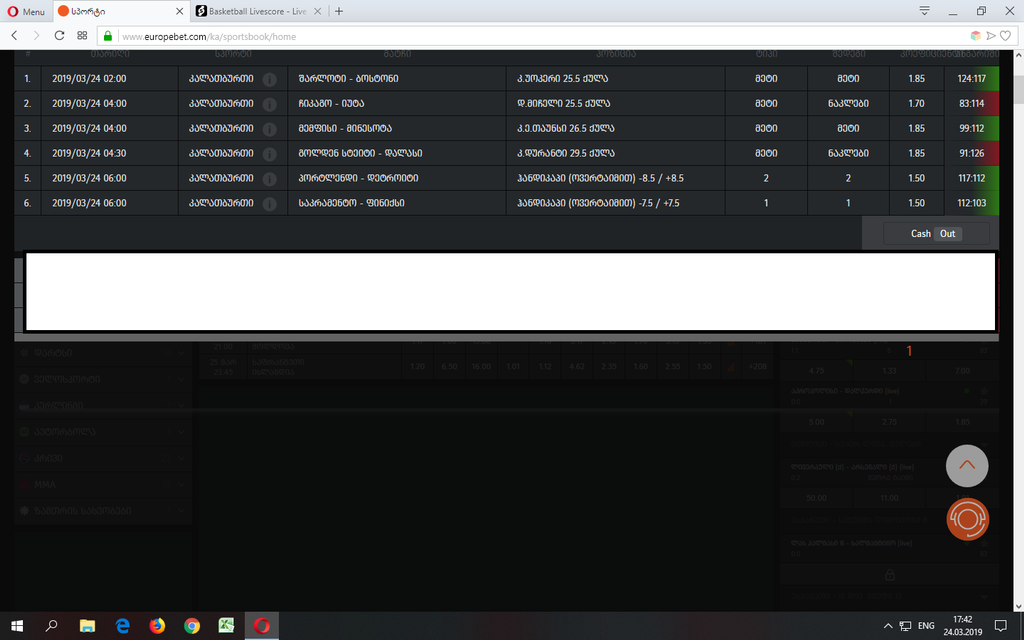
Task: Open the orange live support chat button
Action: (967, 519)
